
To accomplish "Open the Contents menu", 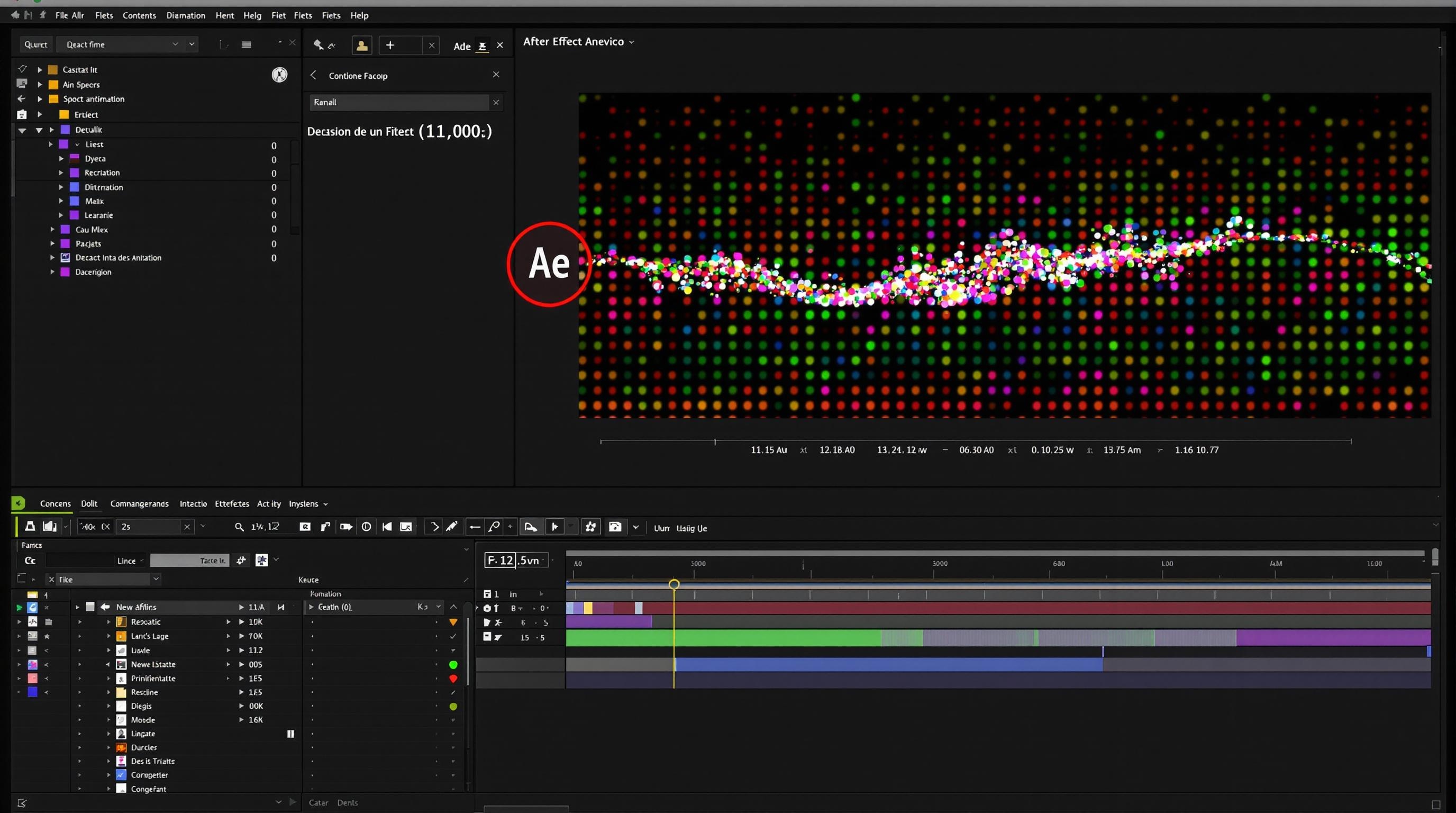I will 139,15.
